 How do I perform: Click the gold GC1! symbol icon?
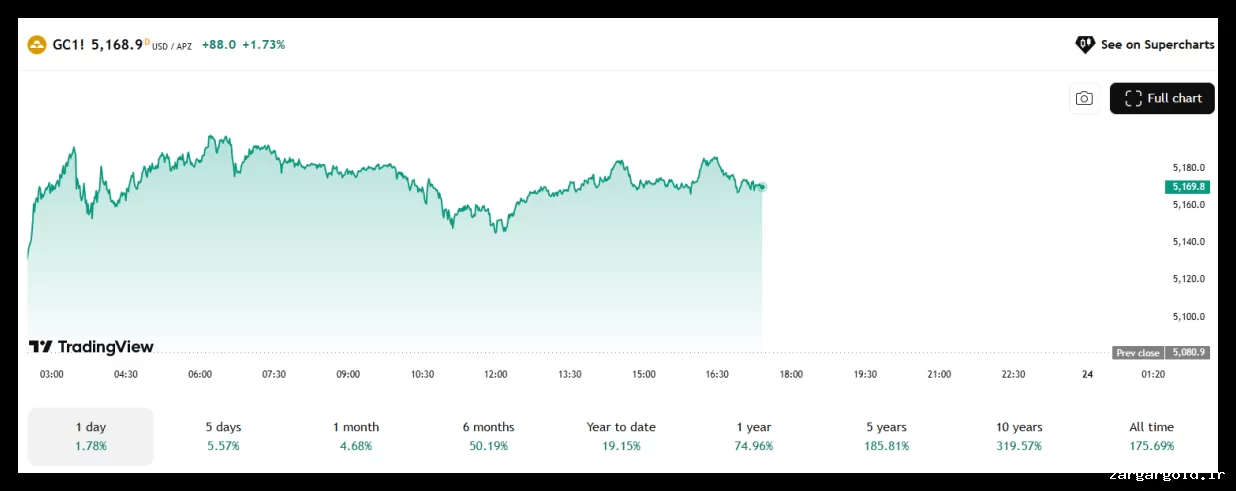(37, 45)
